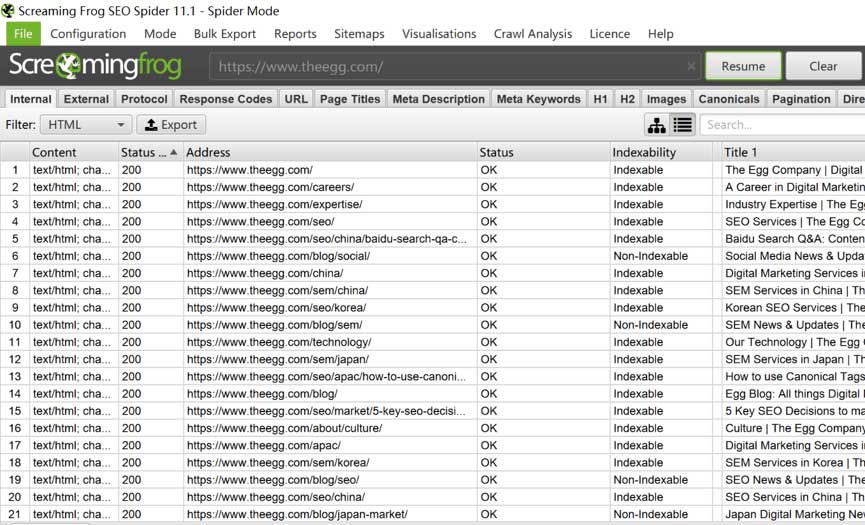Image resolution: width=865 pixels, height=525 pixels.
Task: Click row number 14
Action: coord(15,394)
